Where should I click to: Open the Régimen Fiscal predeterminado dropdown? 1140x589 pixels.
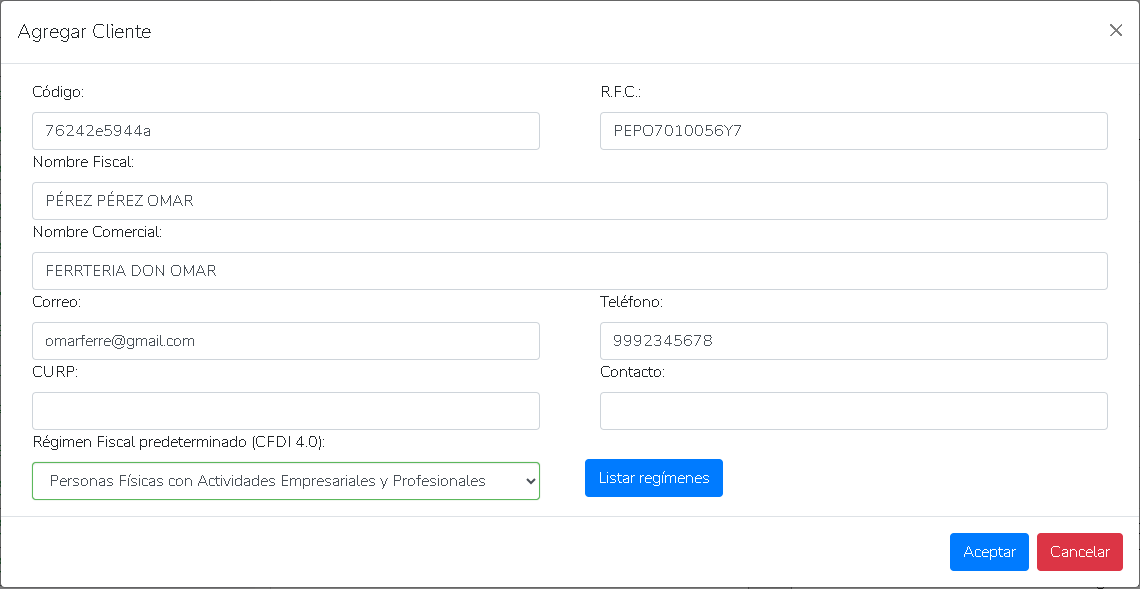point(286,481)
